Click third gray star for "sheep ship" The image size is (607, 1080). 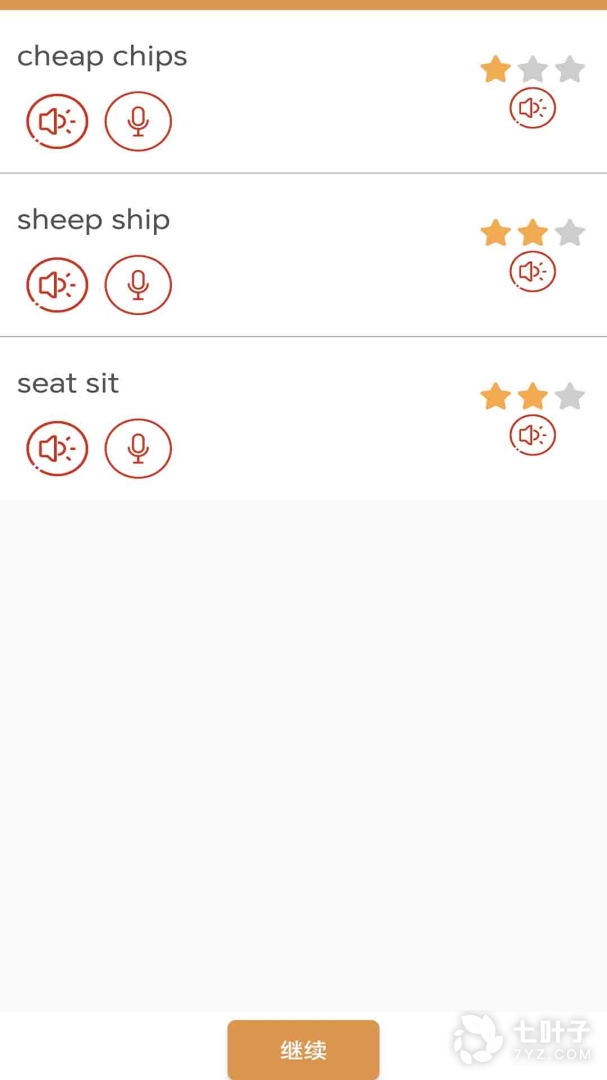[570, 233]
